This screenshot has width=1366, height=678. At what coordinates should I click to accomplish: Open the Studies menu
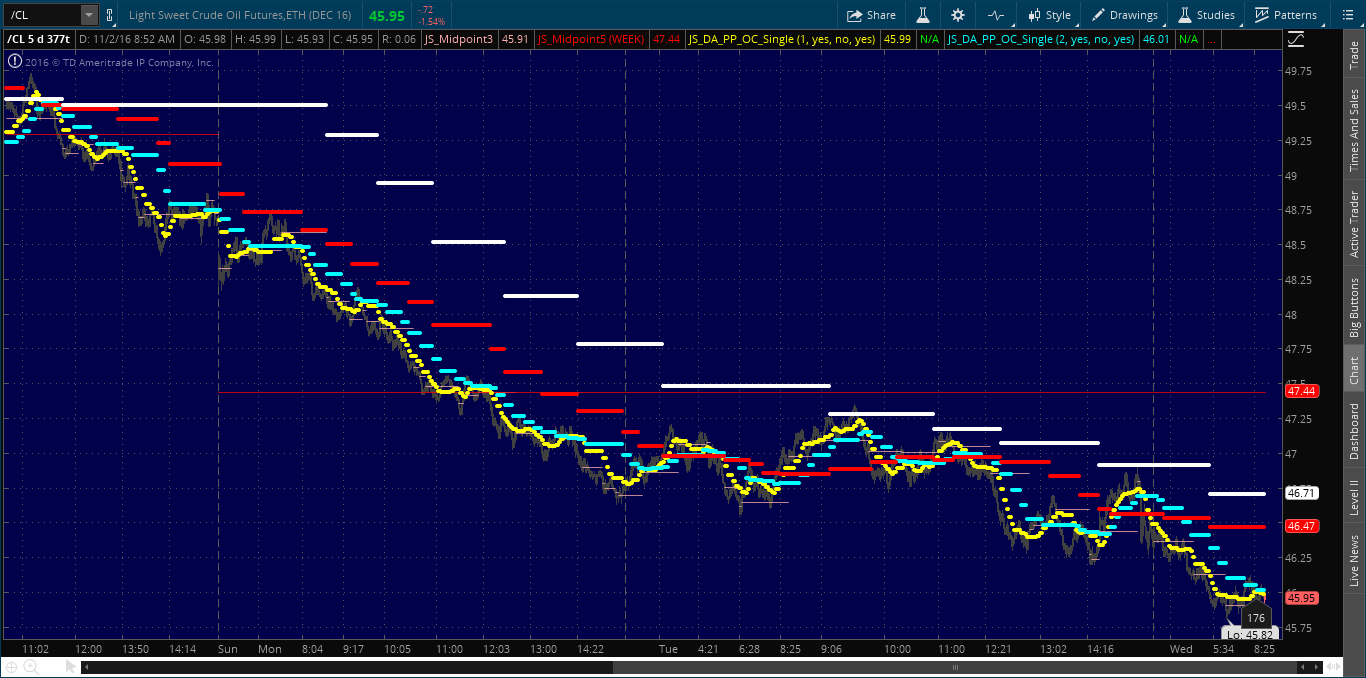[x=1206, y=15]
